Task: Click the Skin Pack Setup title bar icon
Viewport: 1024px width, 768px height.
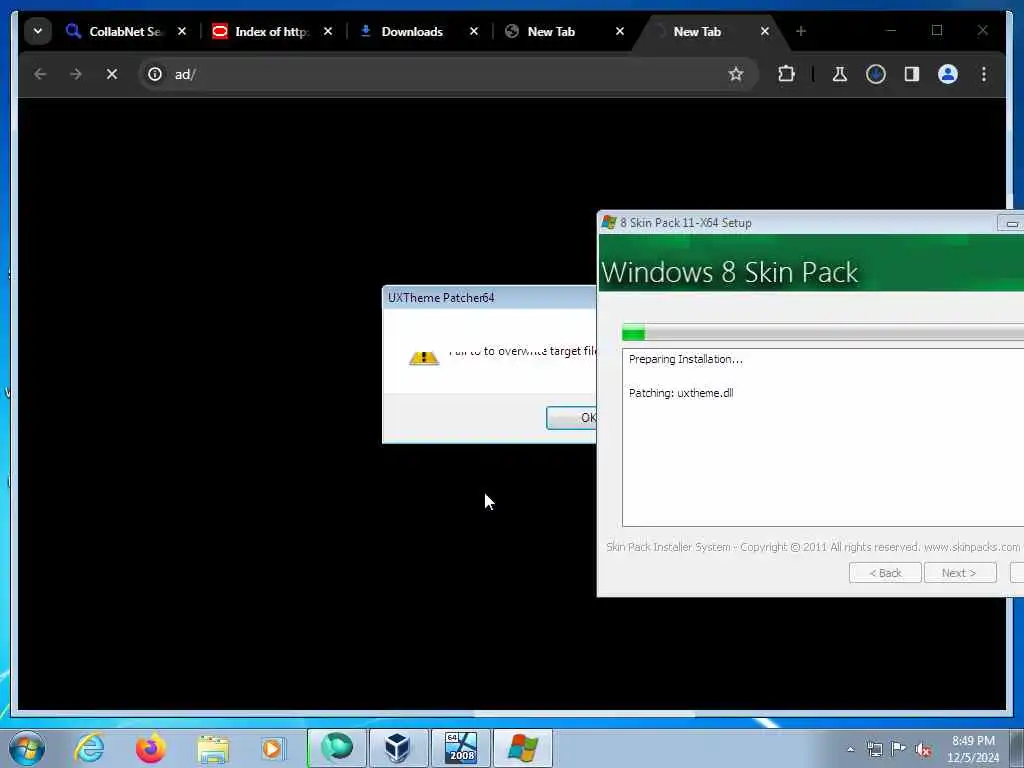Action: tap(609, 223)
